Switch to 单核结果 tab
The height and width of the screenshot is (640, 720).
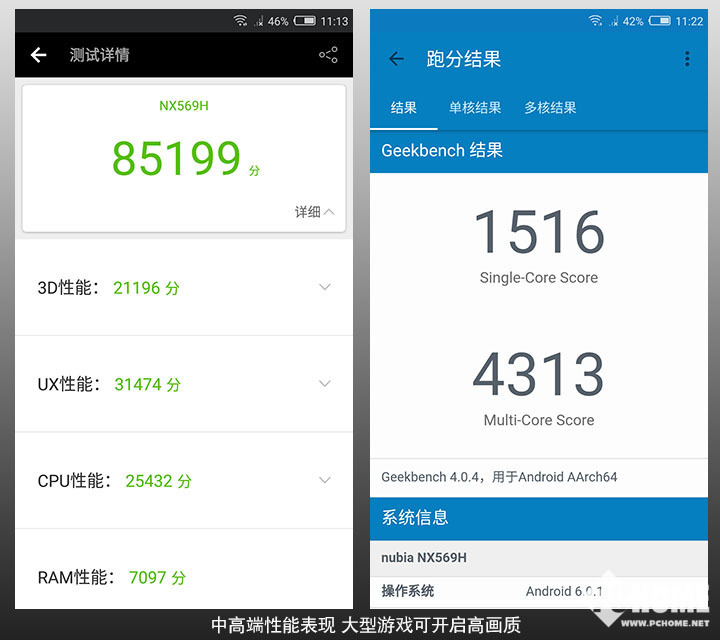point(475,108)
